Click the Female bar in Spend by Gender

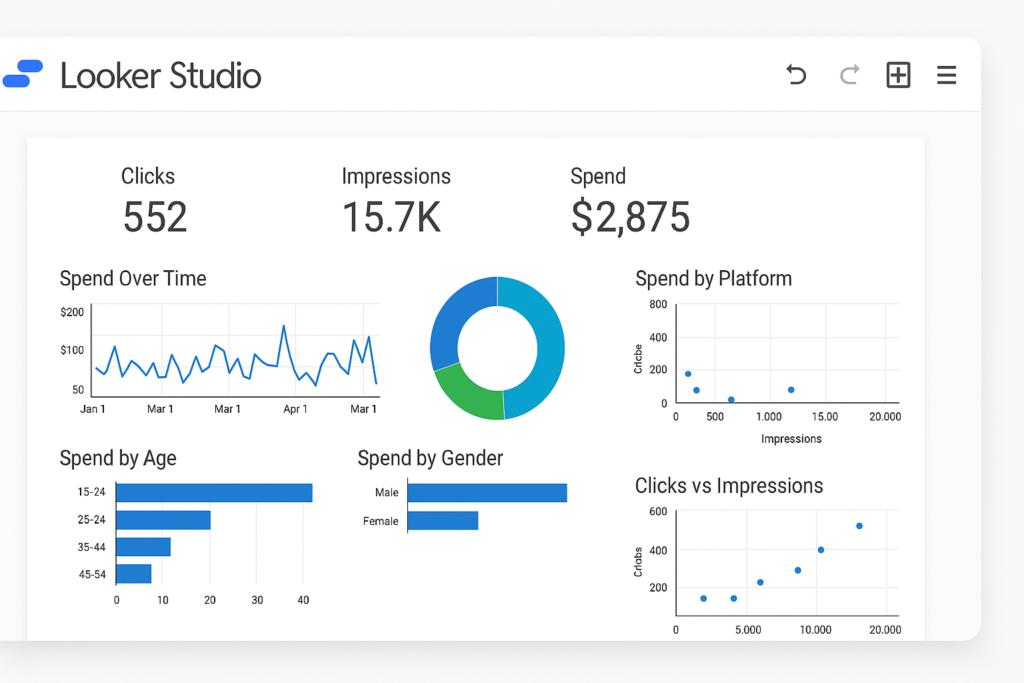click(442, 520)
